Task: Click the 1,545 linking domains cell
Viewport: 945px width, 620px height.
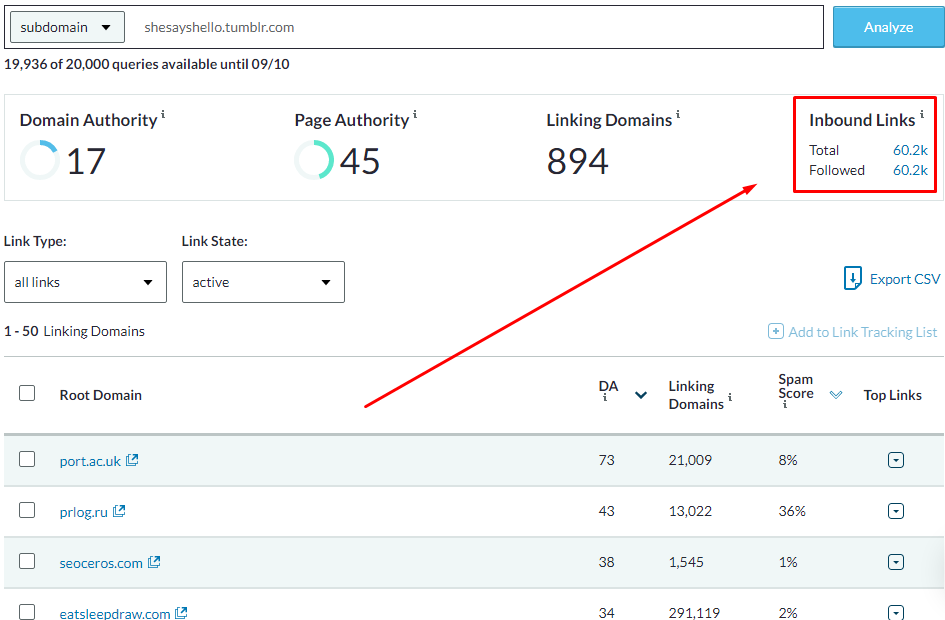Action: [x=686, y=562]
